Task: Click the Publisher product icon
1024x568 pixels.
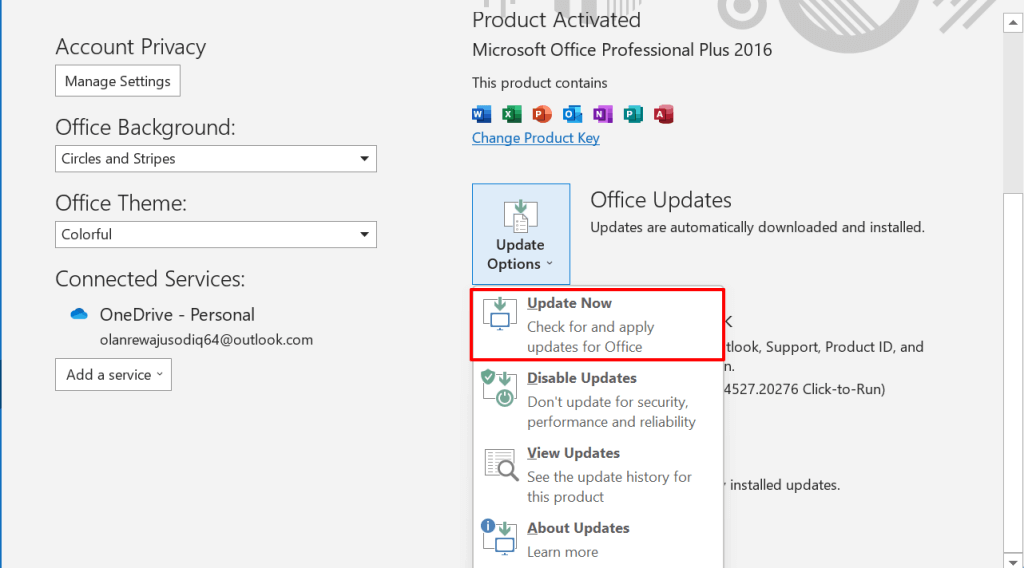Action: coord(633,114)
